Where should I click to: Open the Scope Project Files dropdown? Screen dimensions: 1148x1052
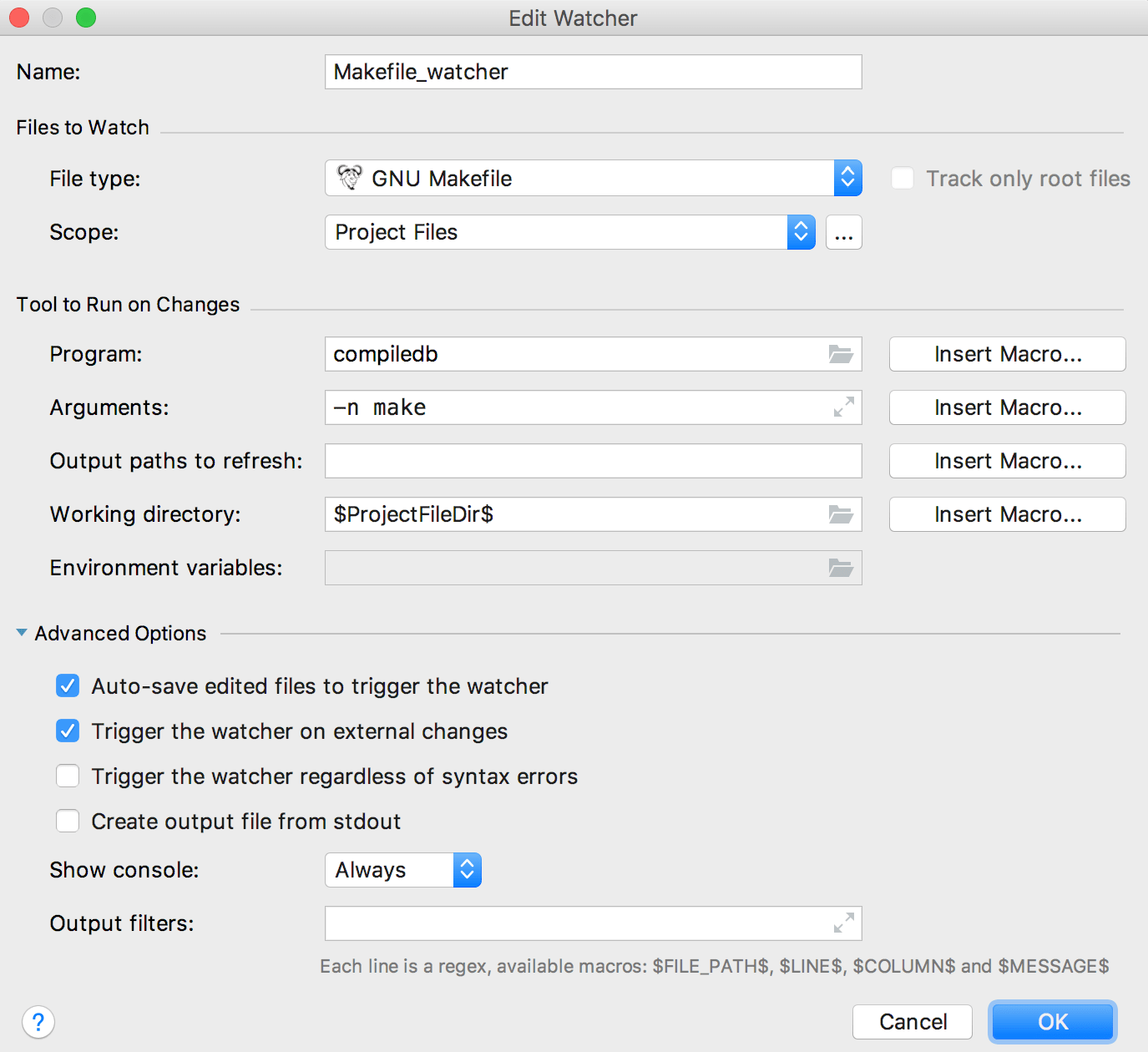[569, 232]
